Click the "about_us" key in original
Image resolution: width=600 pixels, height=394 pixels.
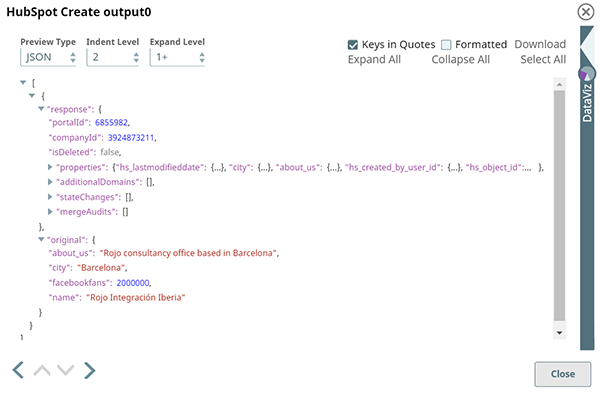[71, 253]
